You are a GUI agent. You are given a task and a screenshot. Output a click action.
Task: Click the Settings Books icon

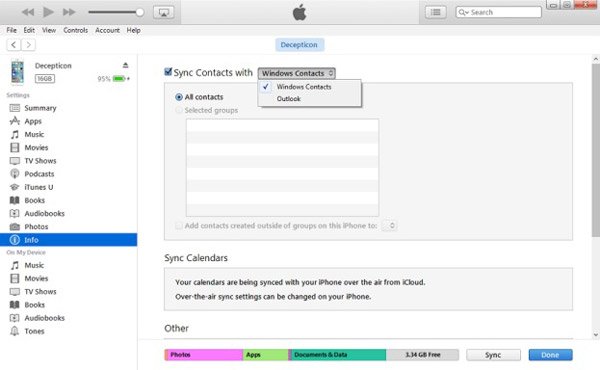(15, 200)
